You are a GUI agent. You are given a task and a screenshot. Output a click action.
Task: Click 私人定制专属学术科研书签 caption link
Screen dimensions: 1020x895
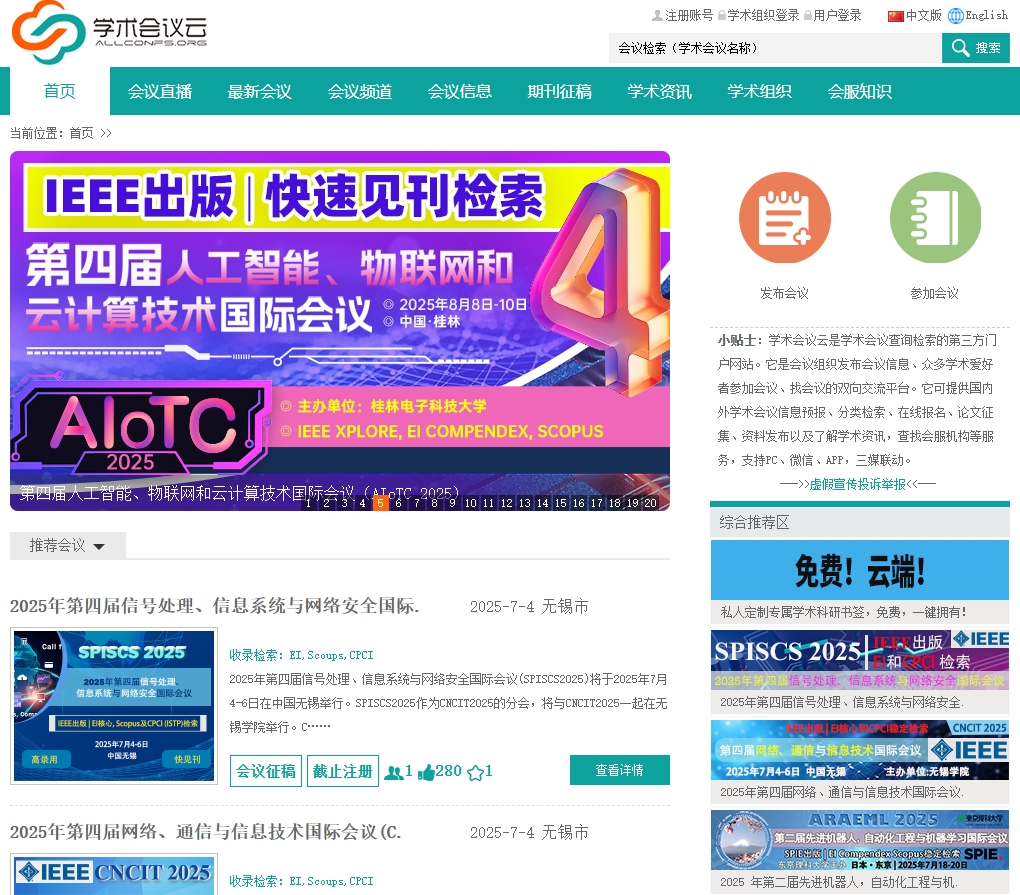pos(843,612)
